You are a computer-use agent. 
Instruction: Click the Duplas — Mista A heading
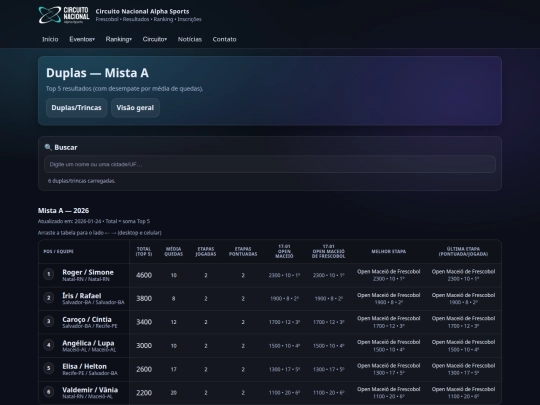[97, 73]
